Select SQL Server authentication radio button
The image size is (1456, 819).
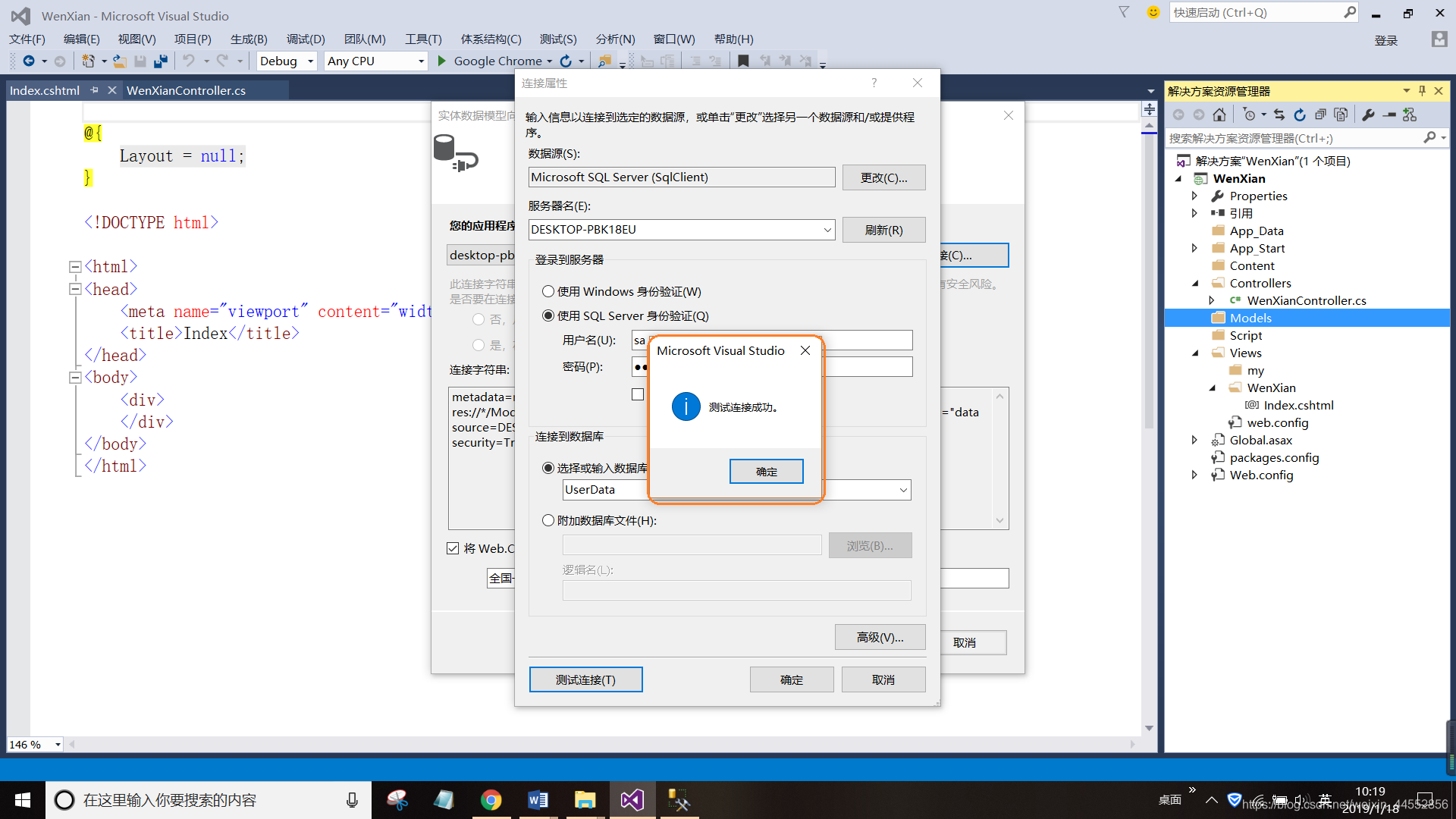coord(548,315)
